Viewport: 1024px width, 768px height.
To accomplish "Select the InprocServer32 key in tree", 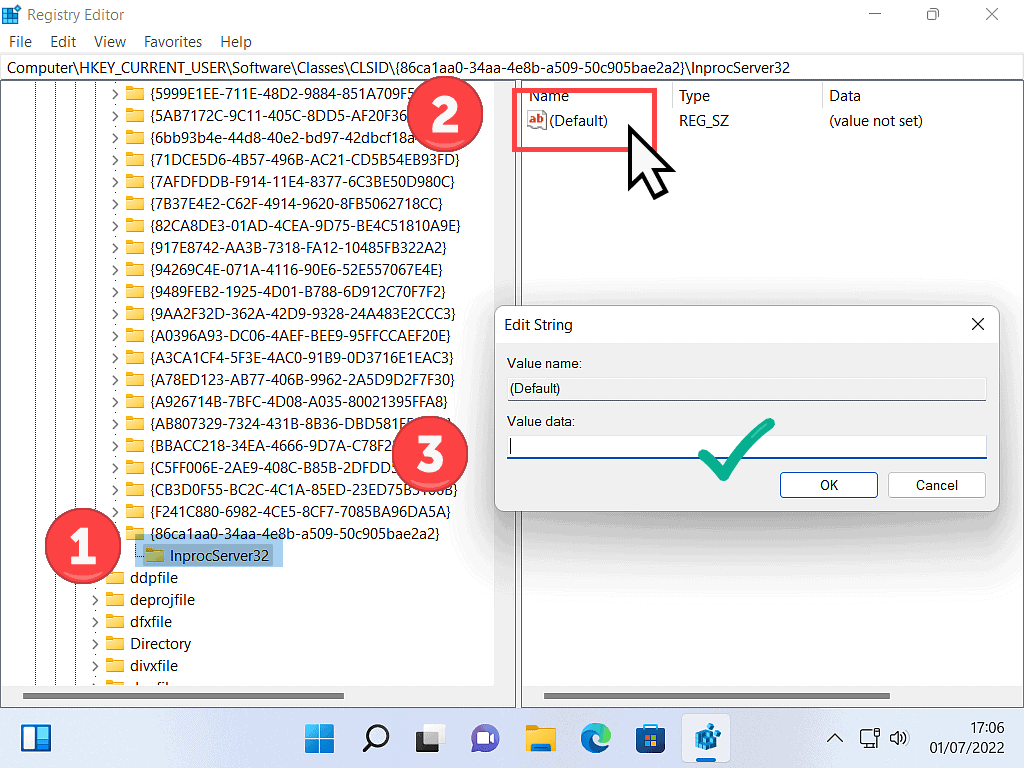I will coord(219,555).
